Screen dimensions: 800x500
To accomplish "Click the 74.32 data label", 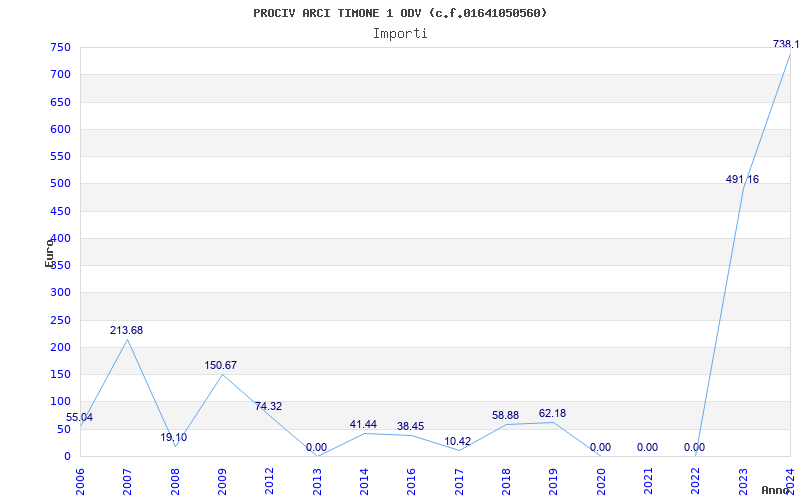I will point(268,406).
